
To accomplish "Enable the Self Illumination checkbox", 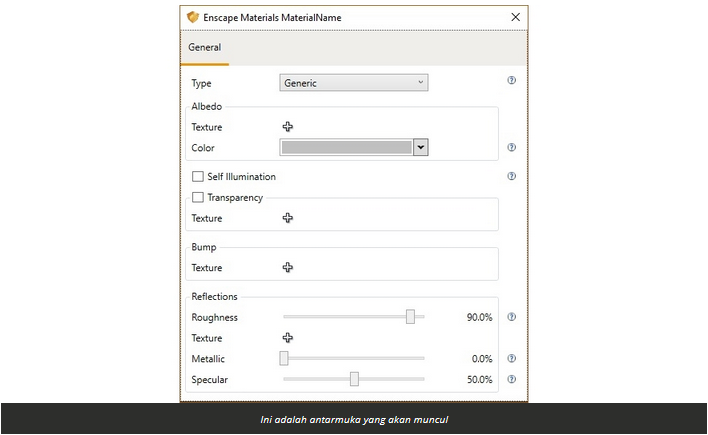I will pos(197,177).
